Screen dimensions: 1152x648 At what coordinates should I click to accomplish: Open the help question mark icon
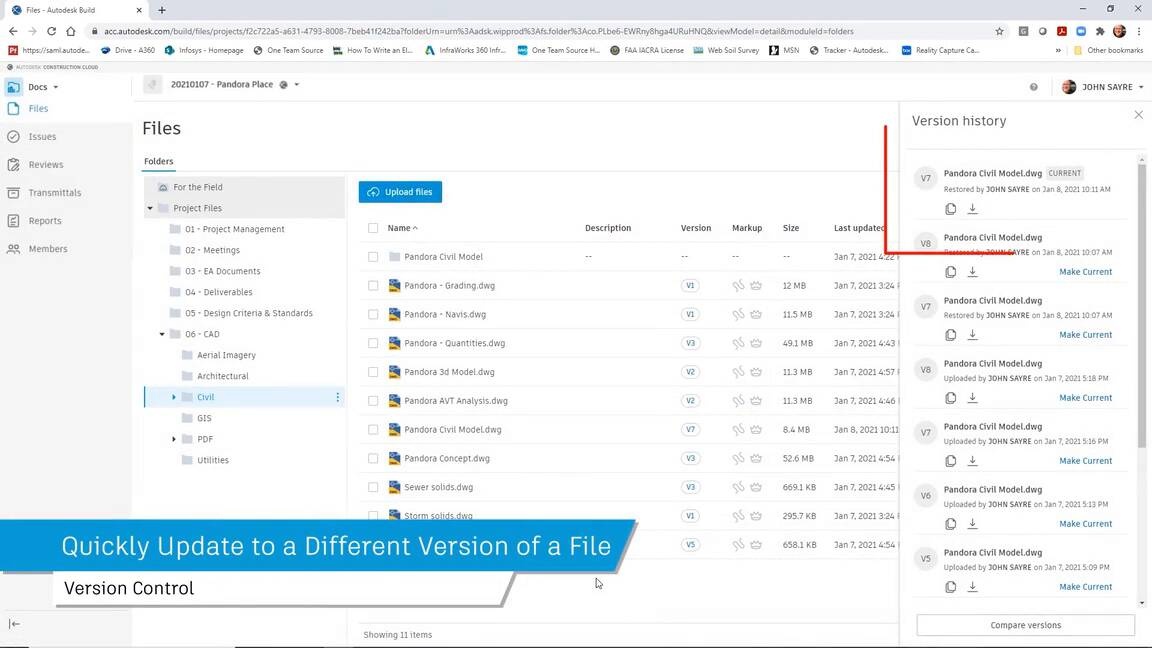click(x=1034, y=87)
